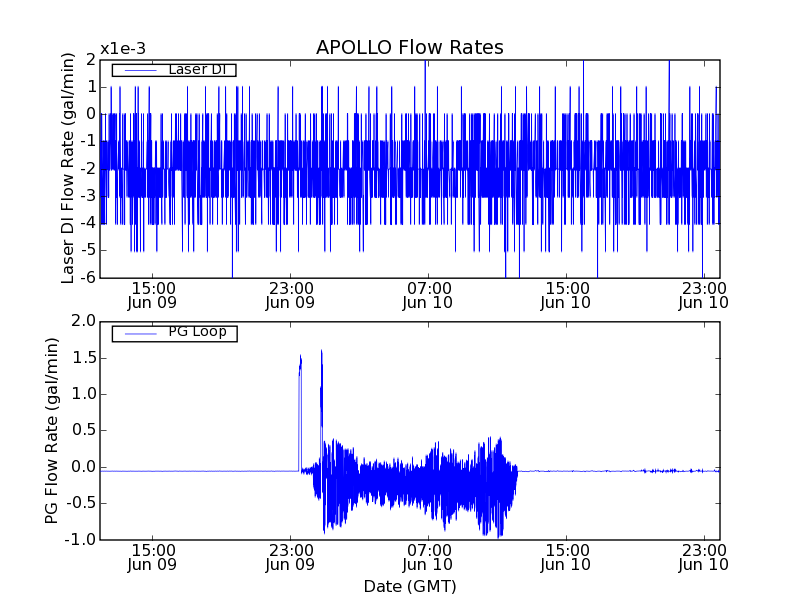This screenshot has height=600, width=800.
Task: Click the blue line sample in Laser DI legend
Action: 140,70
